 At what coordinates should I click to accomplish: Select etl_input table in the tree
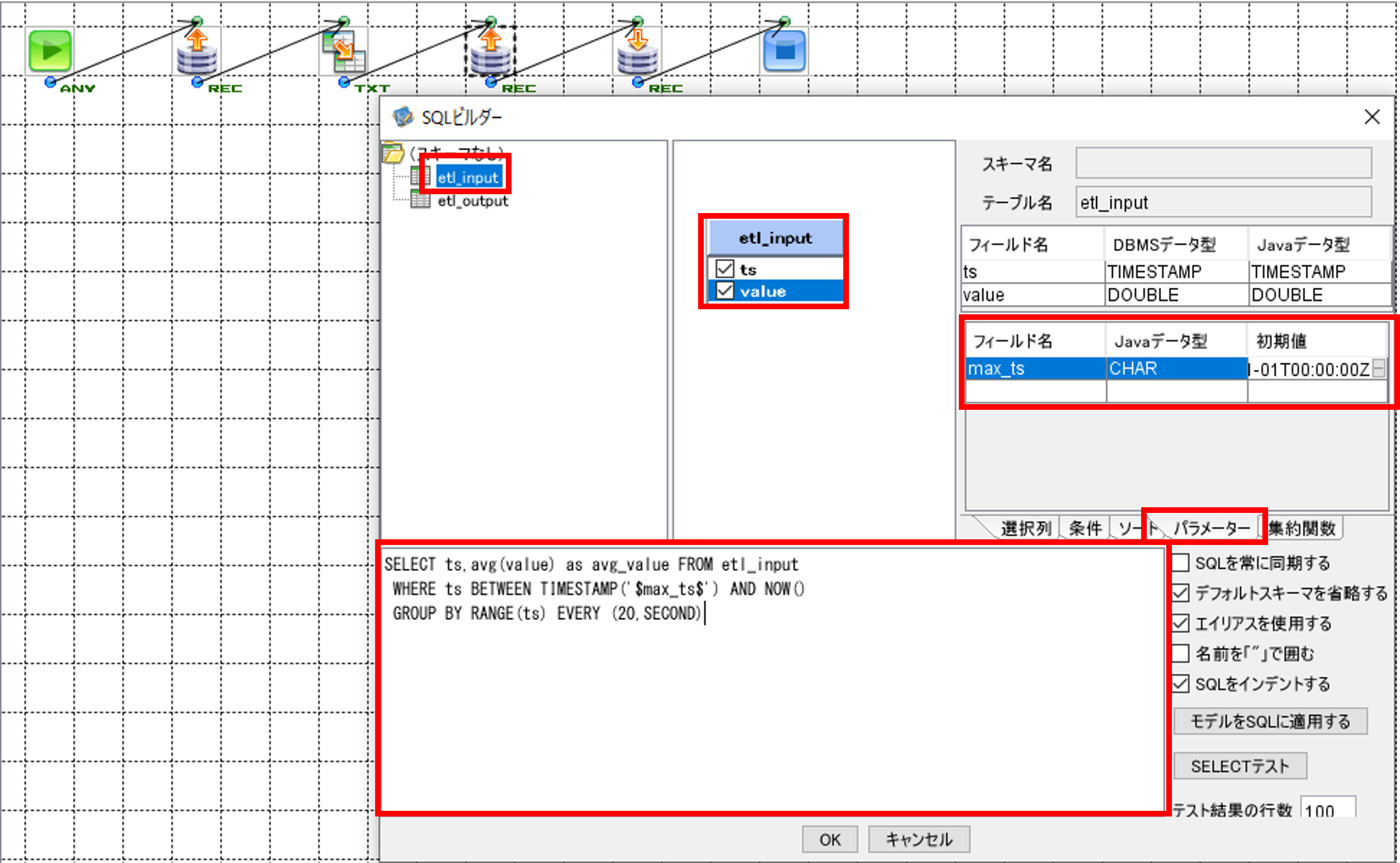tap(468, 177)
